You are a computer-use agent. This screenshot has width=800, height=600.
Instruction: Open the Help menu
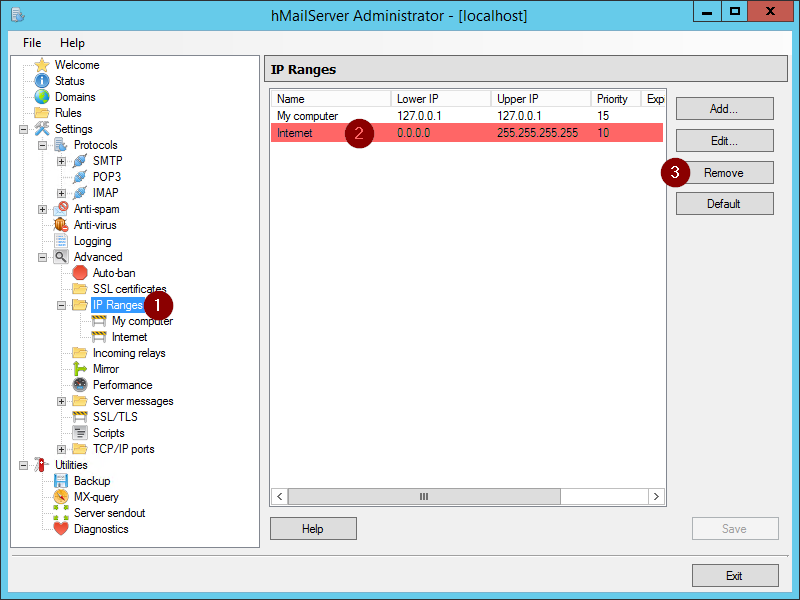72,43
